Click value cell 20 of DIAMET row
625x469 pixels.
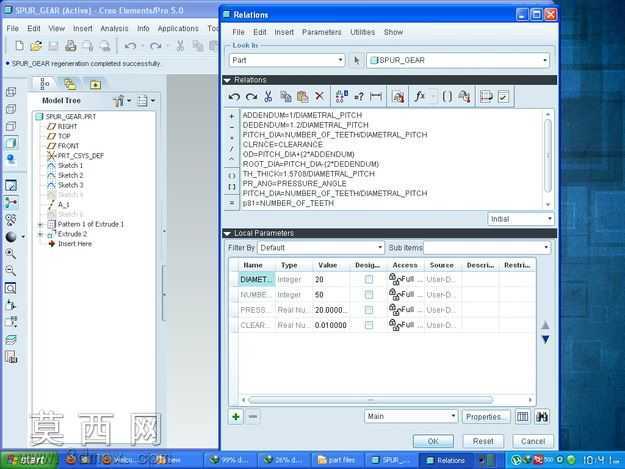pos(331,279)
